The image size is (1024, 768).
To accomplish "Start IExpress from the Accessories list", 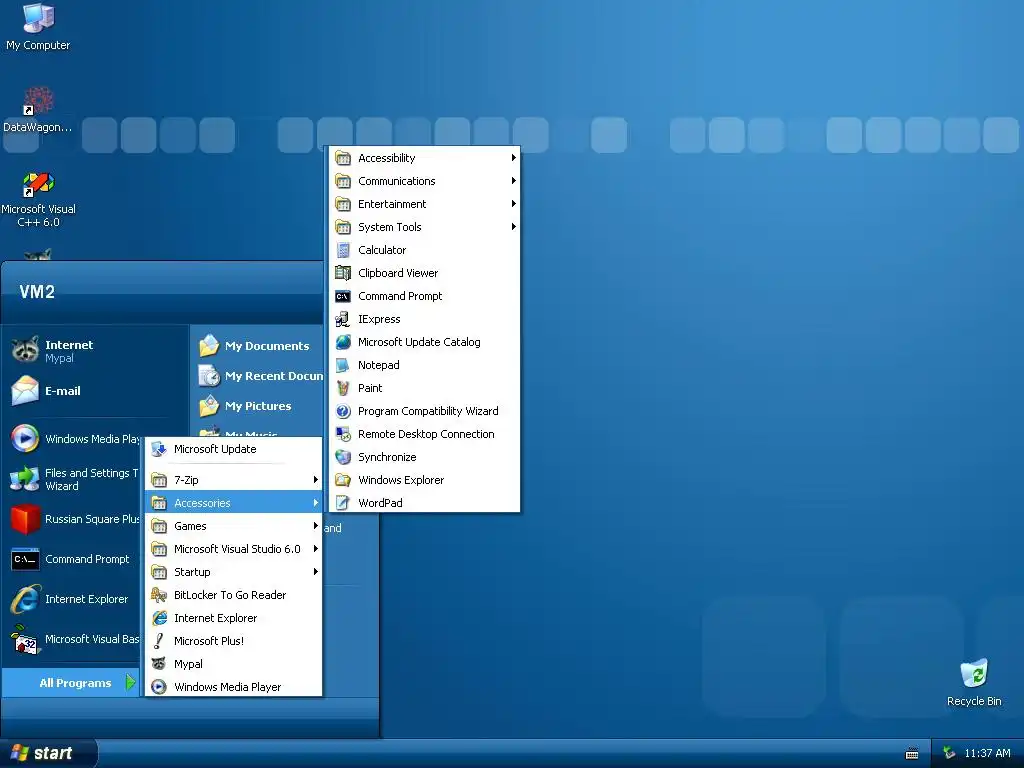I will [x=424, y=319].
